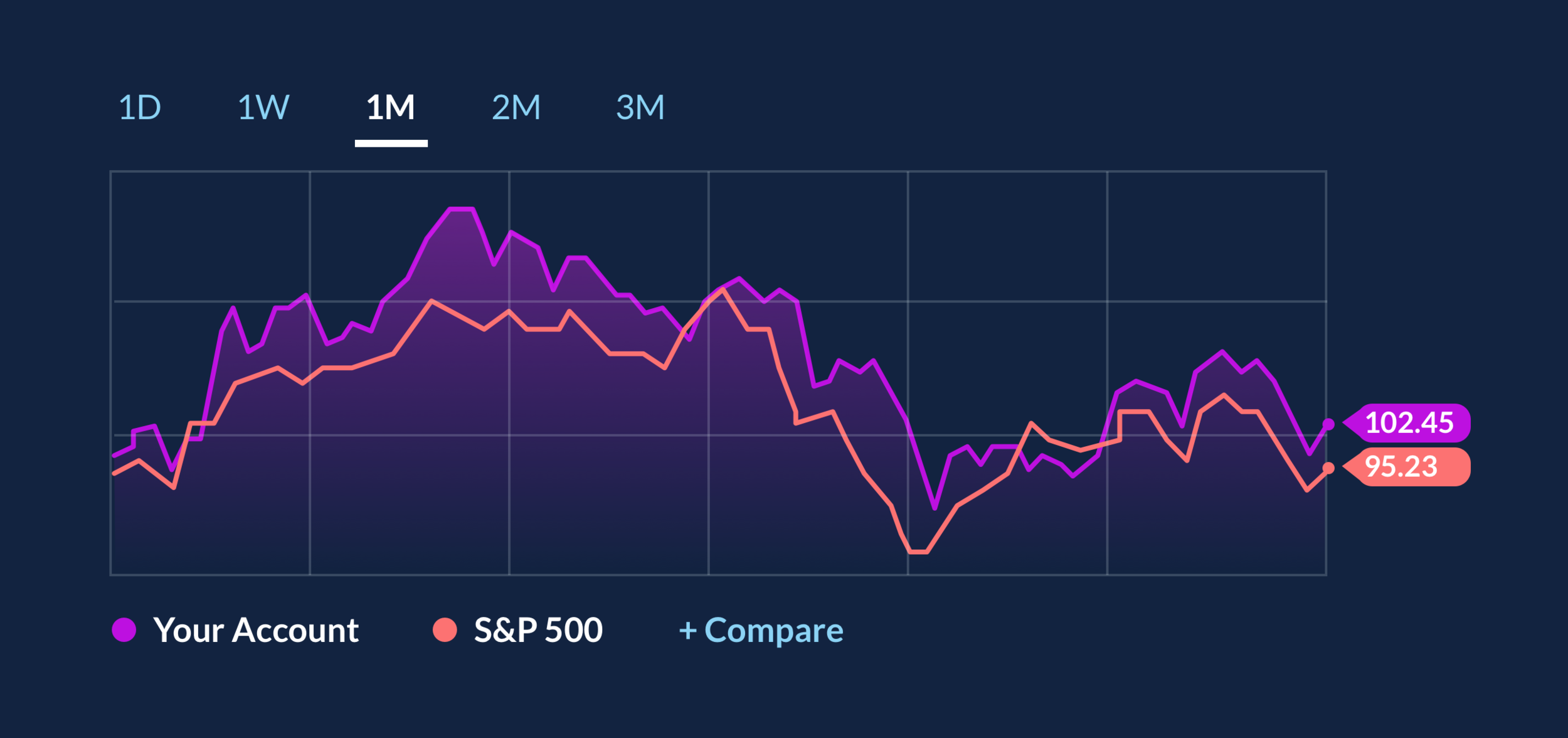Show the 3M time range
The height and width of the screenshot is (738, 1568).
pos(640,107)
